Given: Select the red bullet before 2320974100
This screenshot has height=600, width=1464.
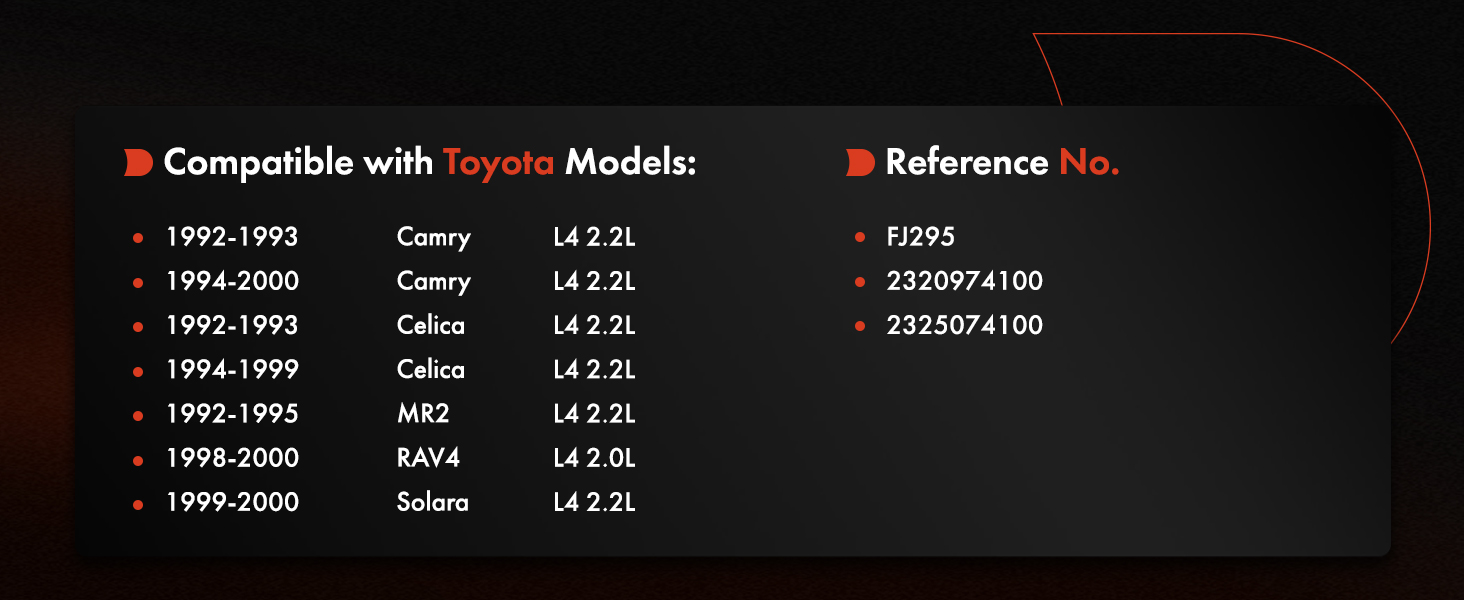Looking at the screenshot, I should click(x=860, y=282).
